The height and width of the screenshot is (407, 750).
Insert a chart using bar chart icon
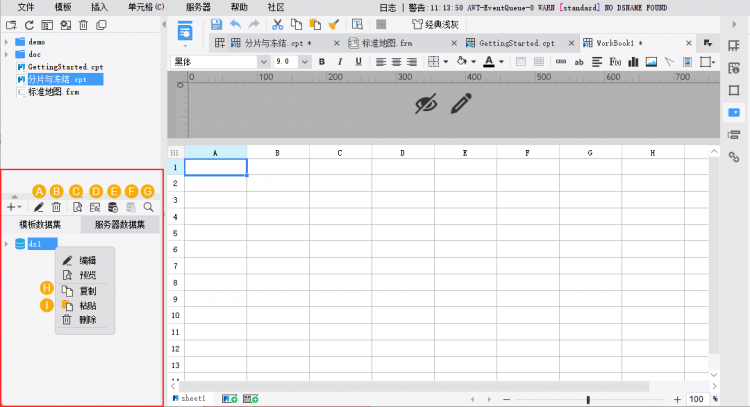click(x=633, y=62)
